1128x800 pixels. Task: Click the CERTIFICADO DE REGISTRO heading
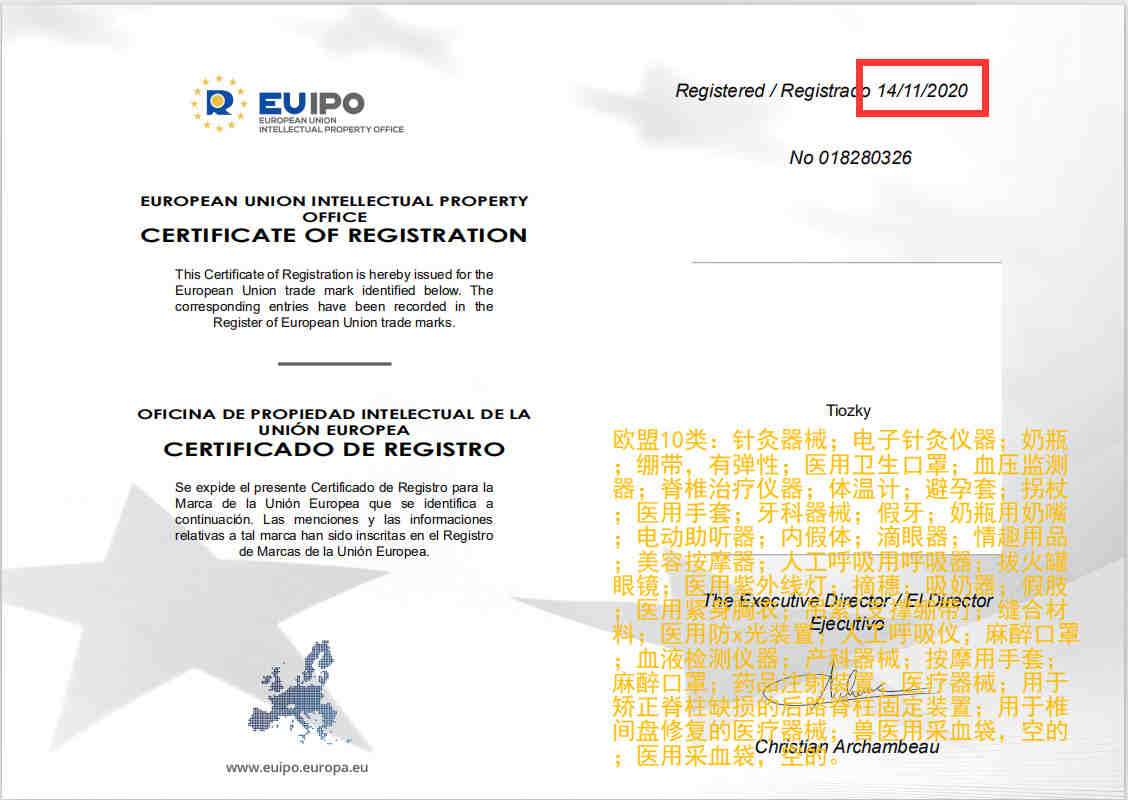(x=334, y=449)
